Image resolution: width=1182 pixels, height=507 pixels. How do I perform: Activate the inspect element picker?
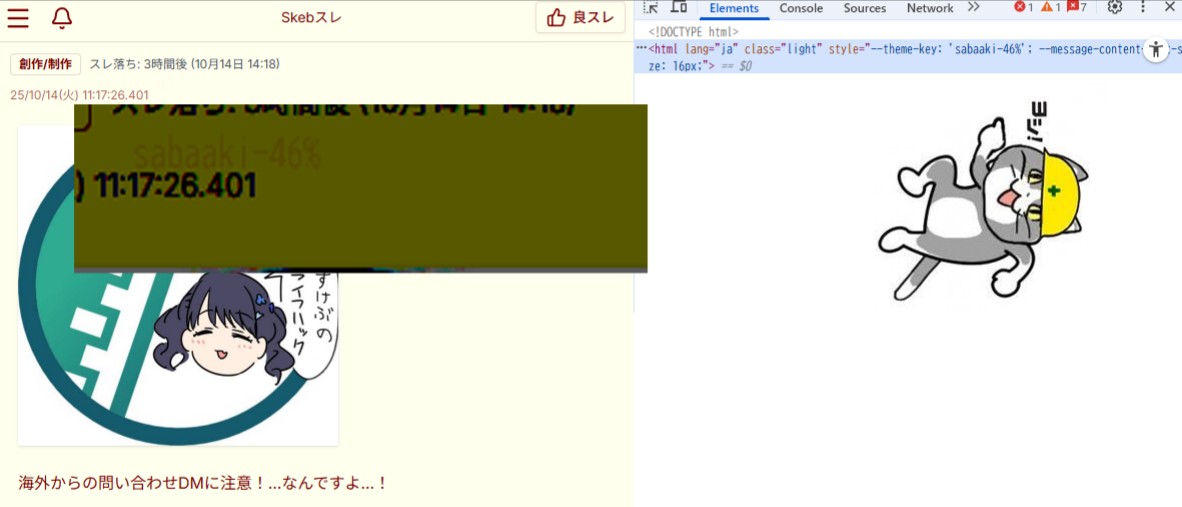coord(651,8)
